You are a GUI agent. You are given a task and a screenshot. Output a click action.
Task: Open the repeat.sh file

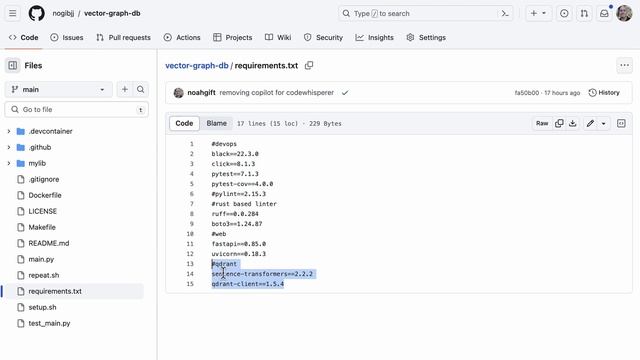(44, 275)
